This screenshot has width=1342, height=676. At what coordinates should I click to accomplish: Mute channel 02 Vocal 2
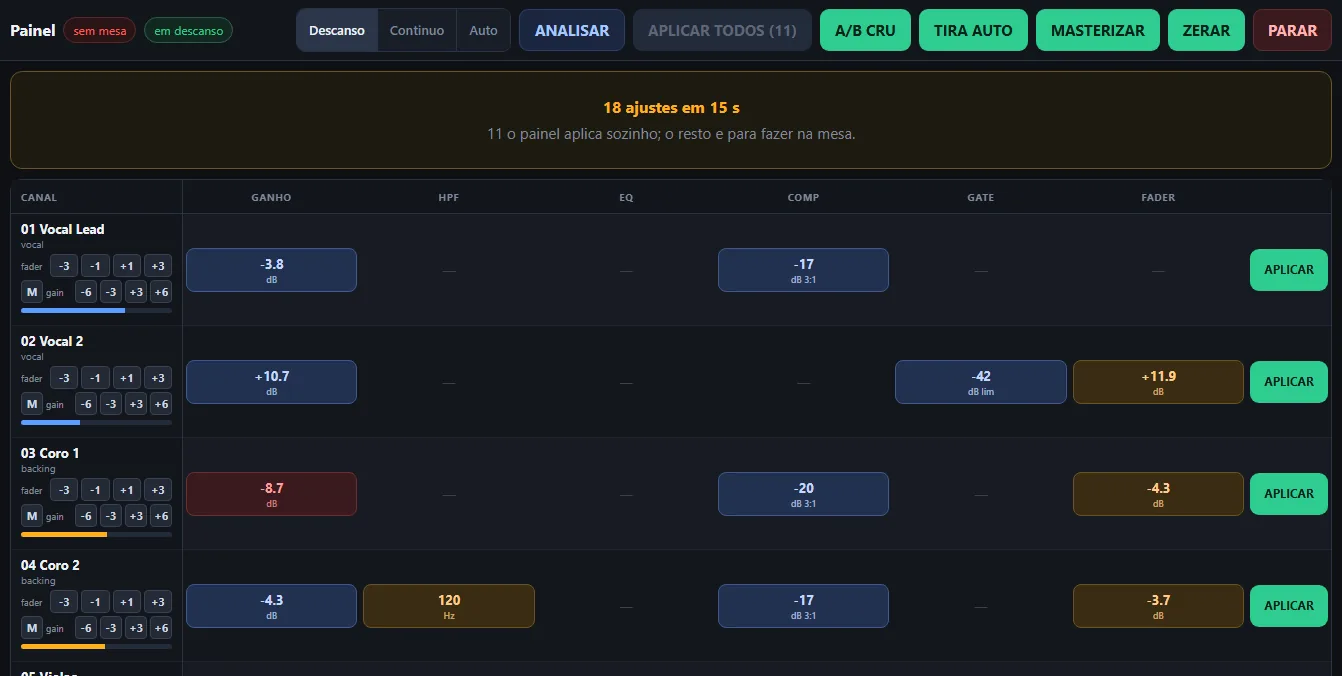tap(32, 404)
